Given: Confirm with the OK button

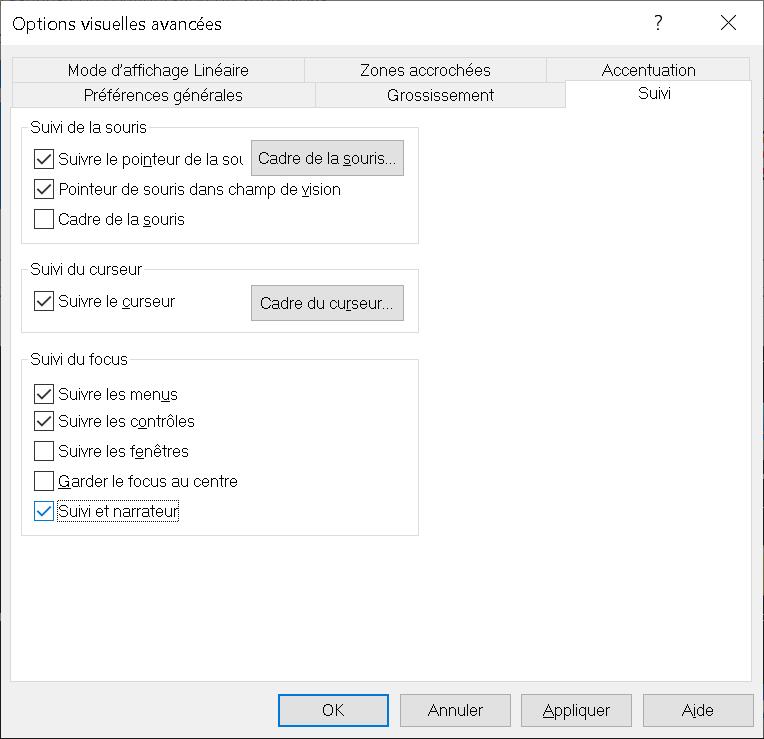Looking at the screenshot, I should pyautogui.click(x=333, y=710).
